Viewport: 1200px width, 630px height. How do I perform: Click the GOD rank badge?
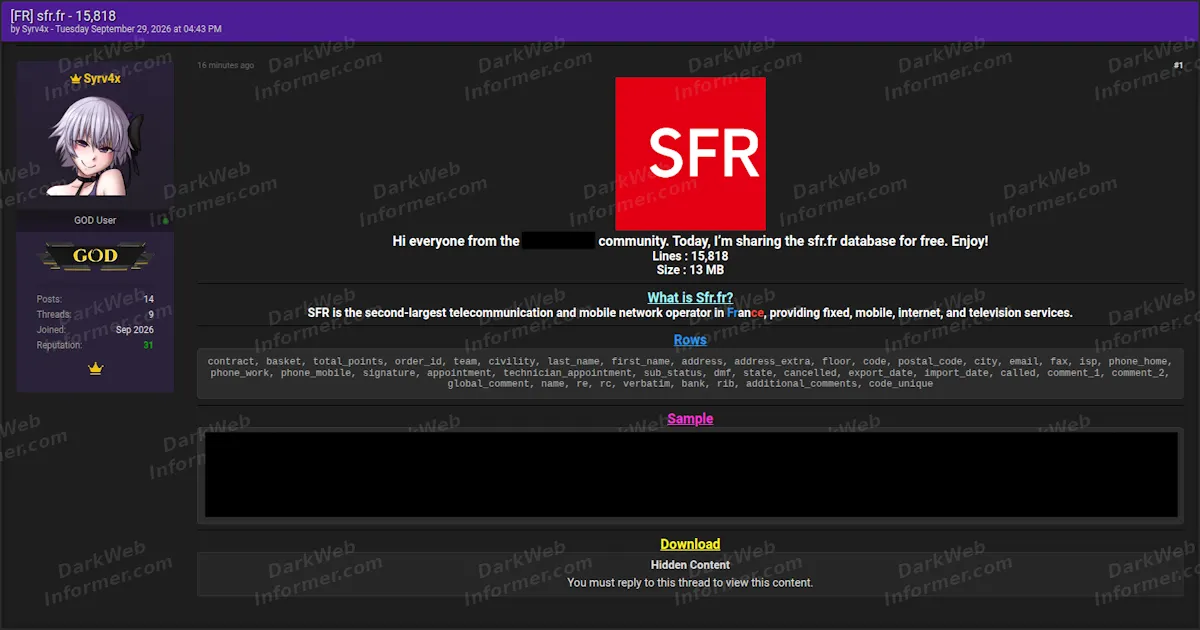(x=96, y=256)
